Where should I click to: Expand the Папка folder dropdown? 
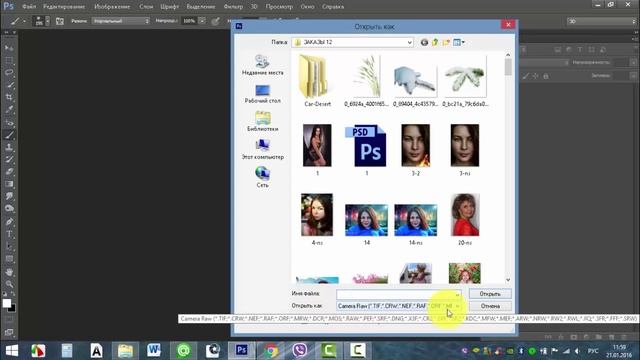(x=409, y=42)
